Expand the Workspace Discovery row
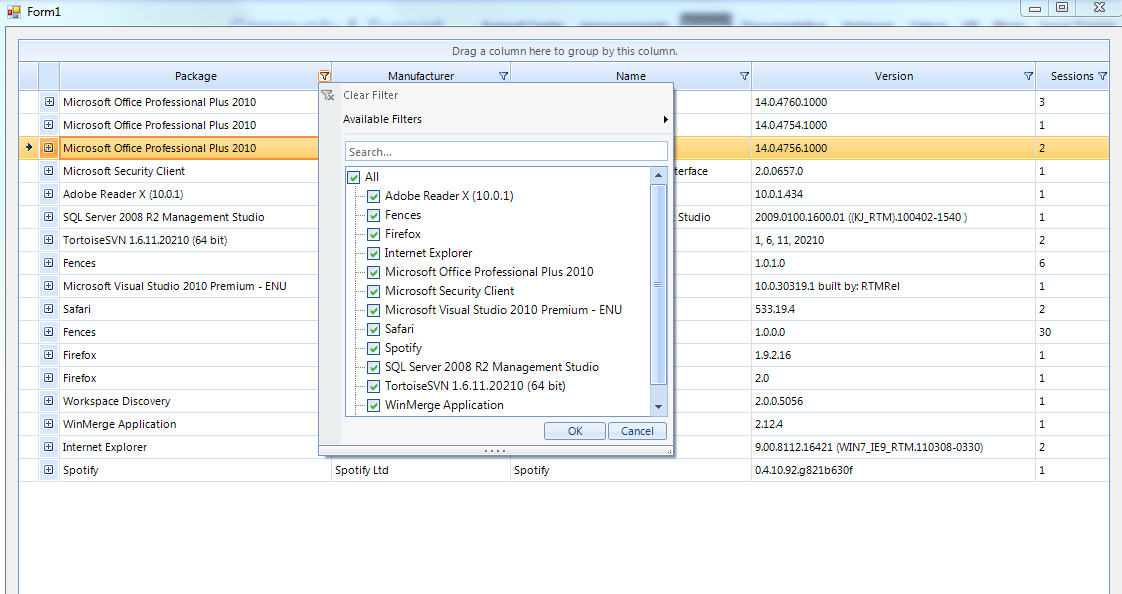Screen dimensions: 1122x594 pyautogui.click(x=49, y=401)
